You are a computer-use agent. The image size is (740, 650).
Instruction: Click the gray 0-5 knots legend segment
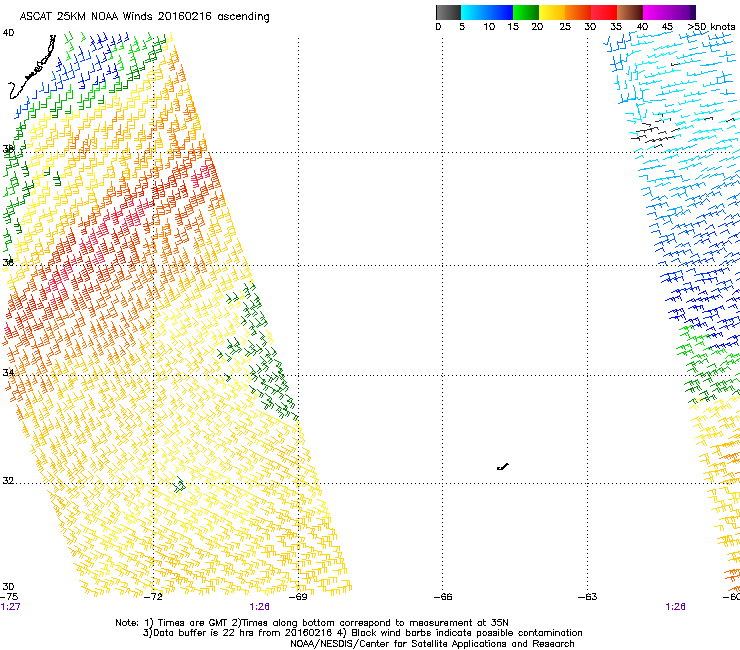coord(448,12)
